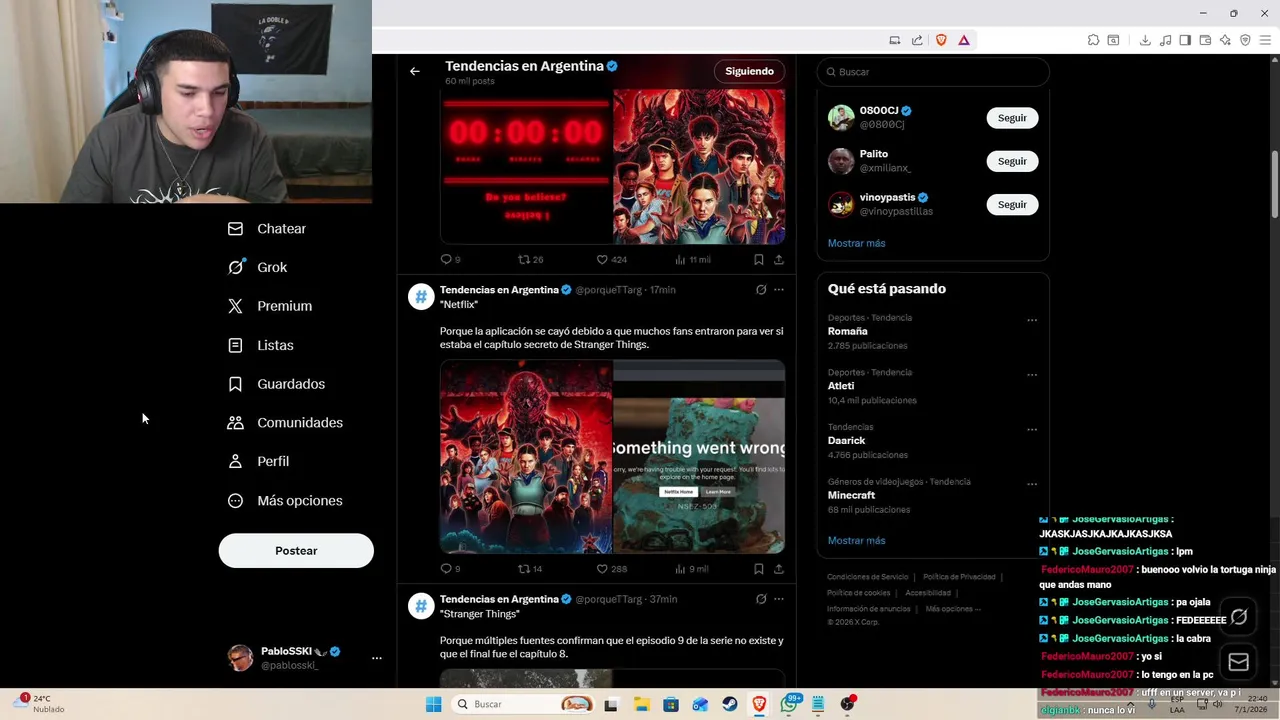Click the Buscar search field on X
1280x720 pixels.
(933, 72)
